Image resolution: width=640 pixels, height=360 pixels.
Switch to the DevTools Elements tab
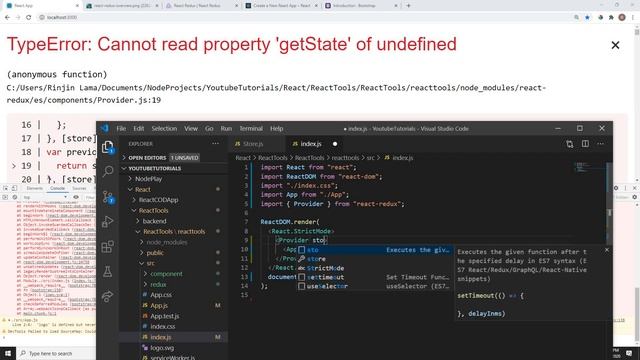[x=35, y=188]
